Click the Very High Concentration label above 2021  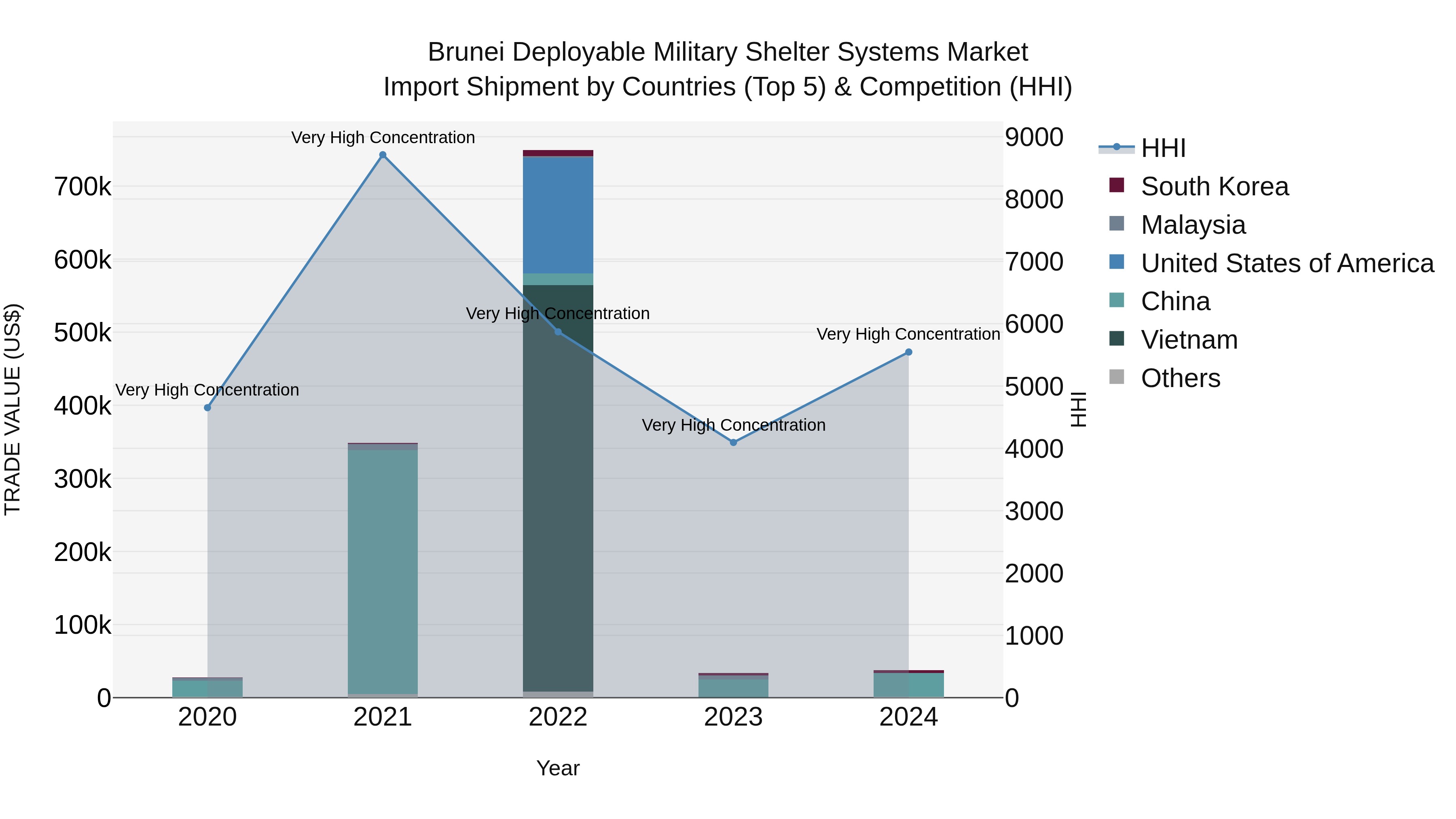pos(383,138)
